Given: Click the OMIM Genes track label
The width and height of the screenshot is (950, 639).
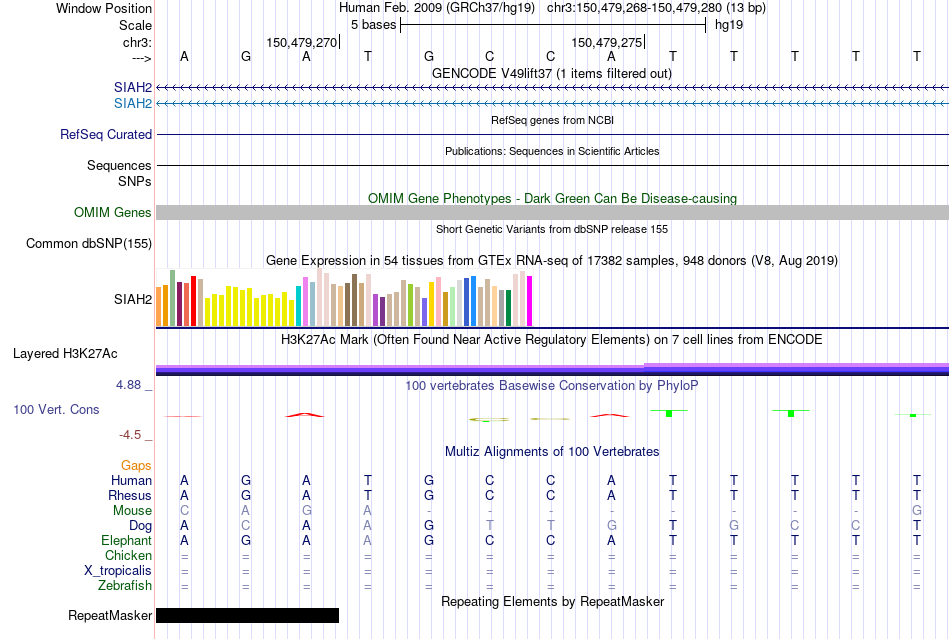Looking at the screenshot, I should tap(112, 213).
